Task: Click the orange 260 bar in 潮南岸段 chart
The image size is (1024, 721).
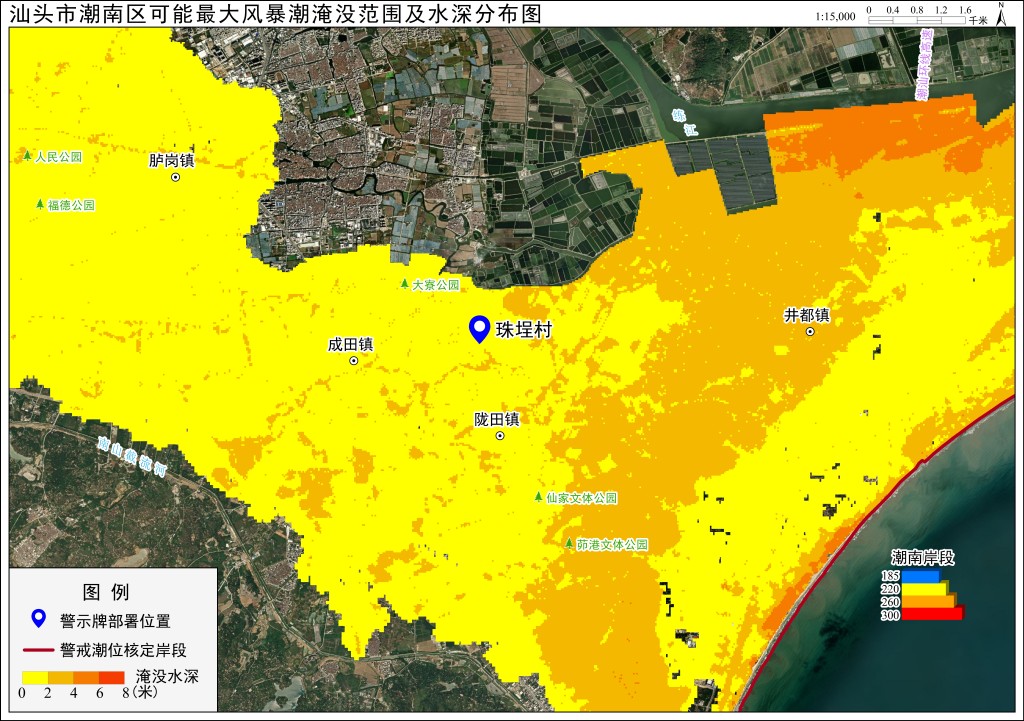Action: [x=929, y=601]
